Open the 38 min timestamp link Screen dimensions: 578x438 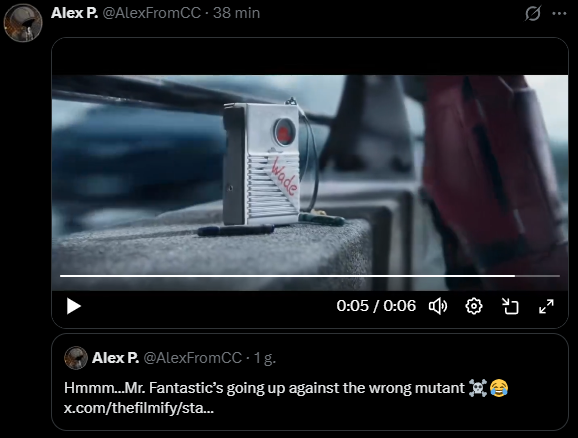tap(237, 13)
